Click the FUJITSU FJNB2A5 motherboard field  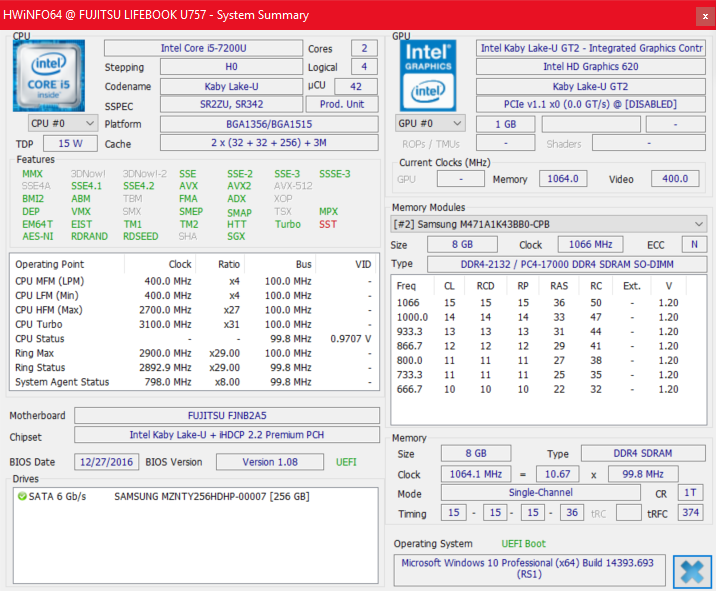(226, 415)
